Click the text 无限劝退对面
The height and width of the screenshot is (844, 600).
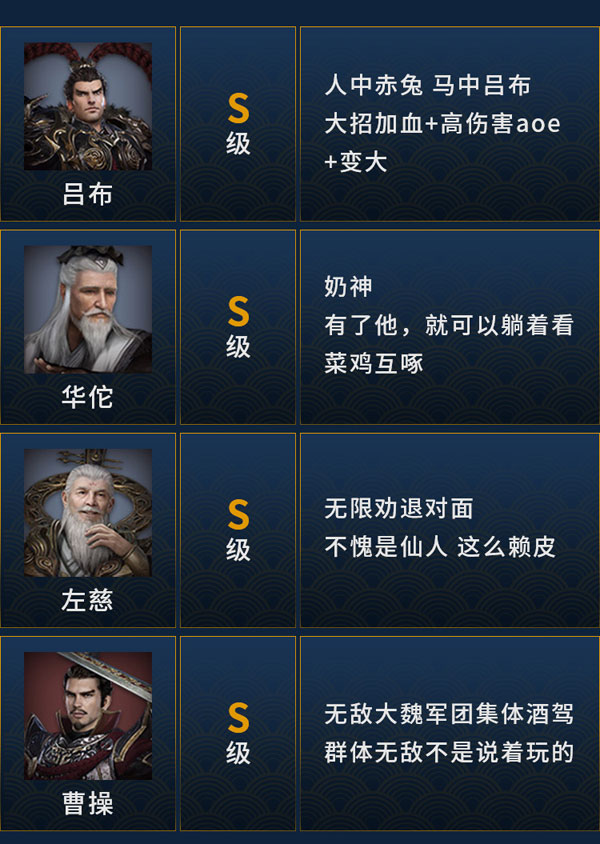coord(398,509)
